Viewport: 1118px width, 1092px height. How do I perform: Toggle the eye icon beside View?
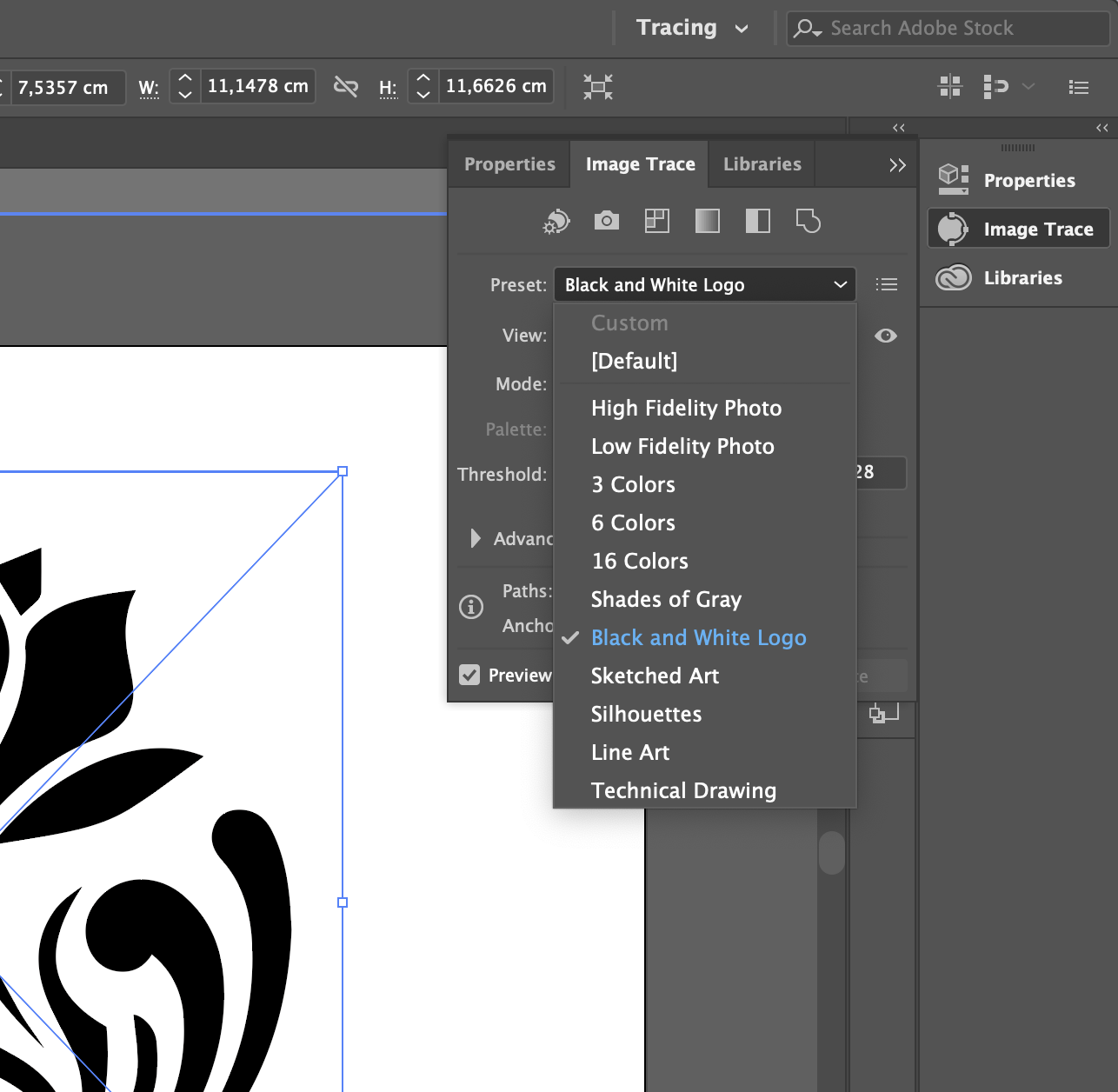pos(886,336)
